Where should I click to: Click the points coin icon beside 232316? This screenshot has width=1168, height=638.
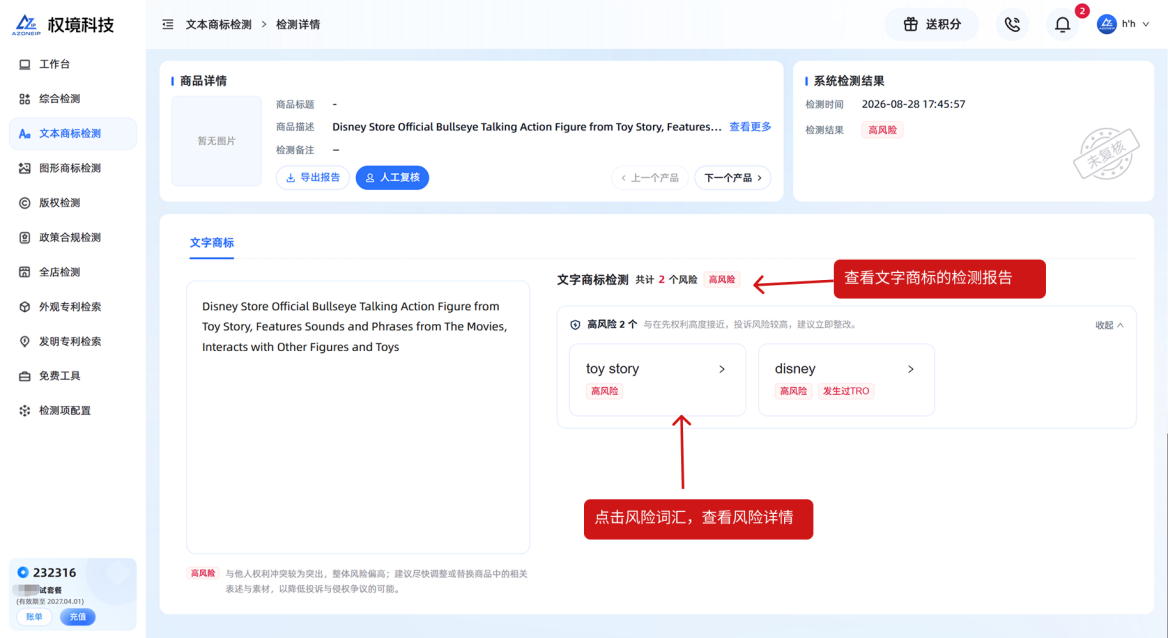coord(23,572)
